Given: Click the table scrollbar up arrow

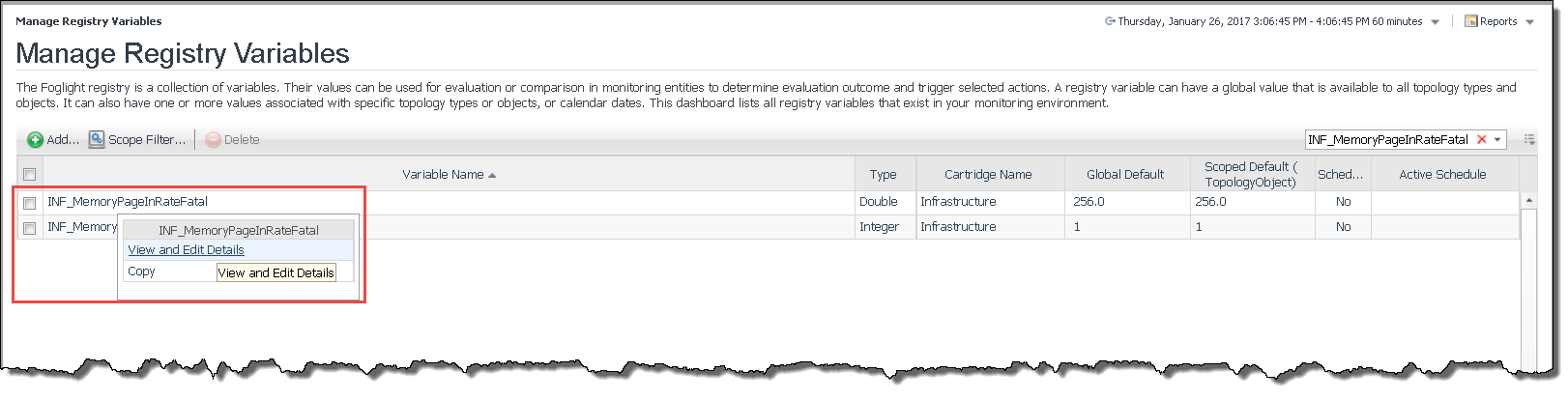Looking at the screenshot, I should click(1529, 201).
